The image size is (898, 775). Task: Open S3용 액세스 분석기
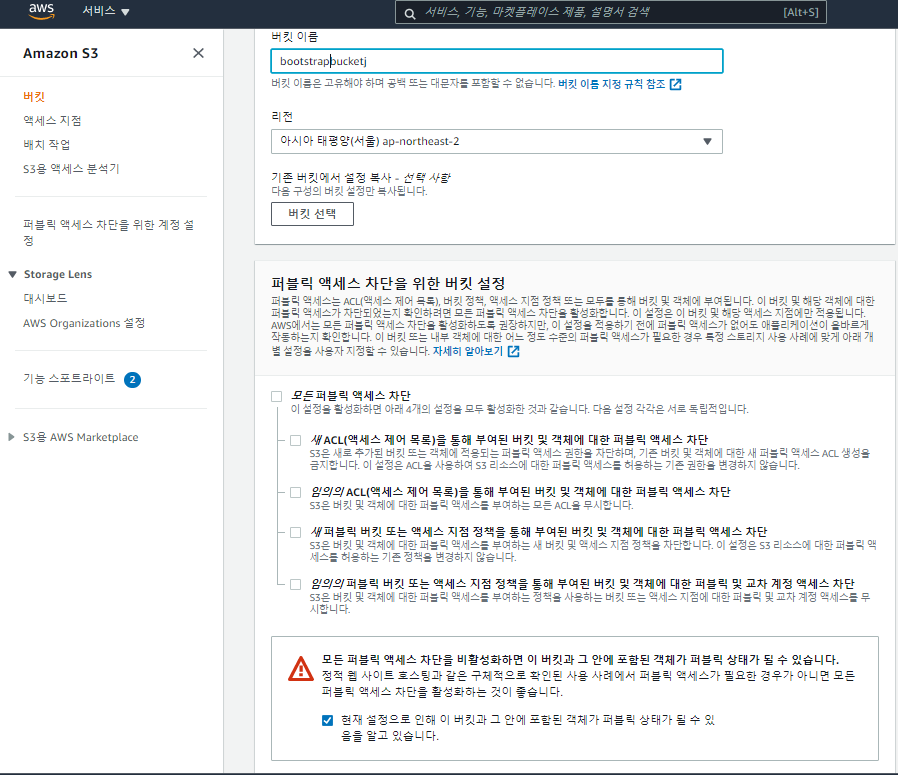point(71,169)
